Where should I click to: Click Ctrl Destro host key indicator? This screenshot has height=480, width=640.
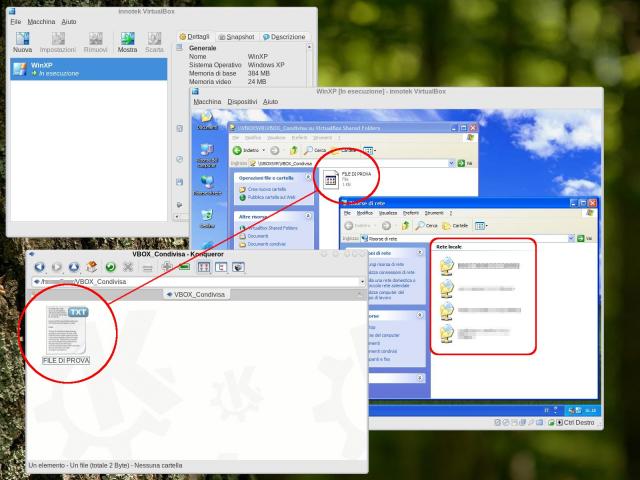pos(576,422)
